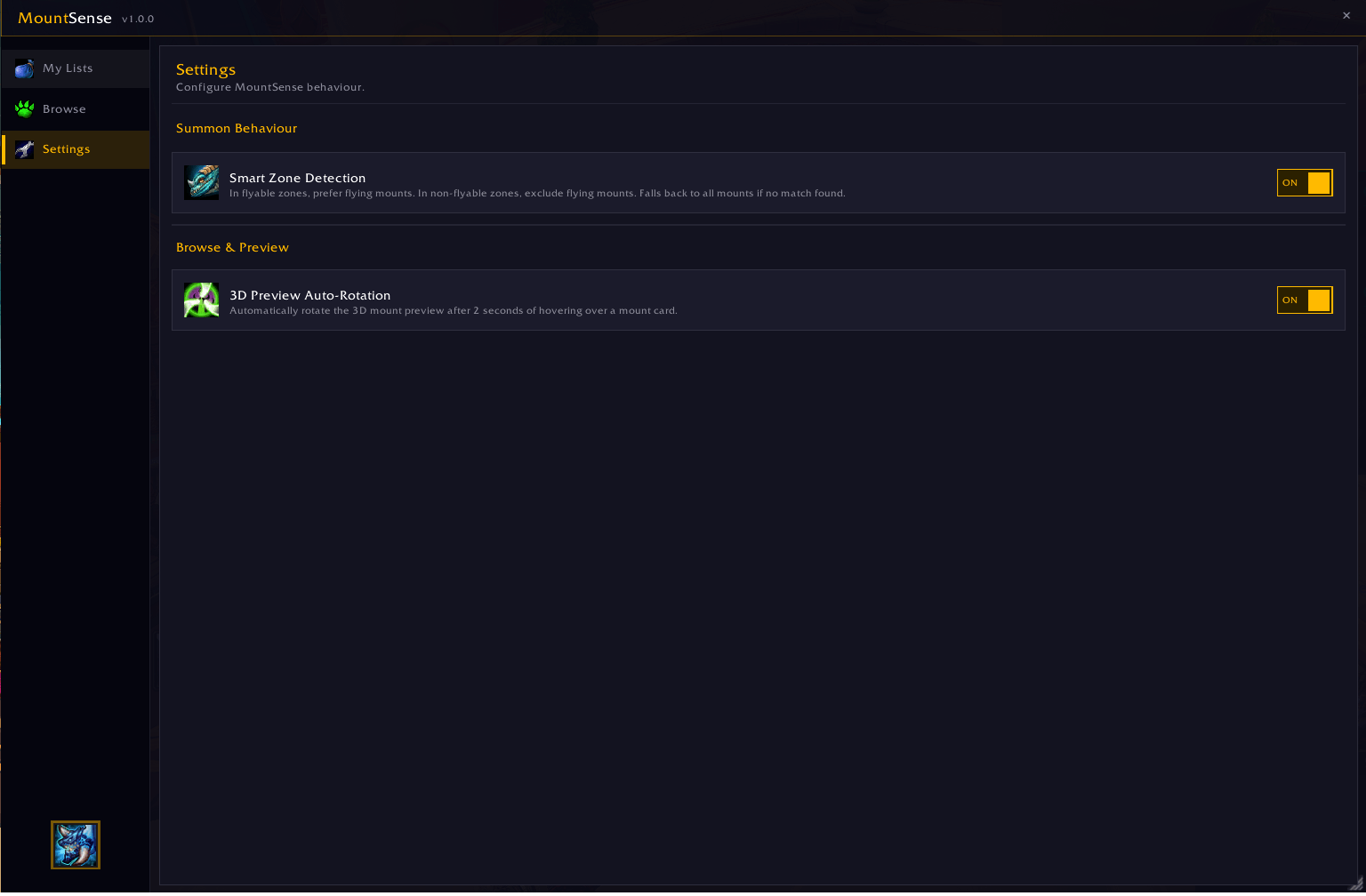Click the Settings page heading
Viewport: 1366px width, 896px height.
click(205, 69)
